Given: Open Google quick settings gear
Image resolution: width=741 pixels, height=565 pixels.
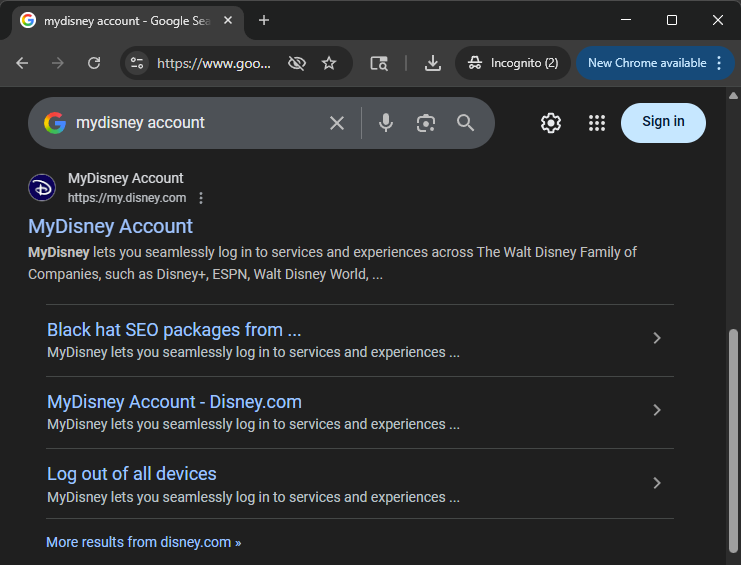Looking at the screenshot, I should (x=551, y=123).
